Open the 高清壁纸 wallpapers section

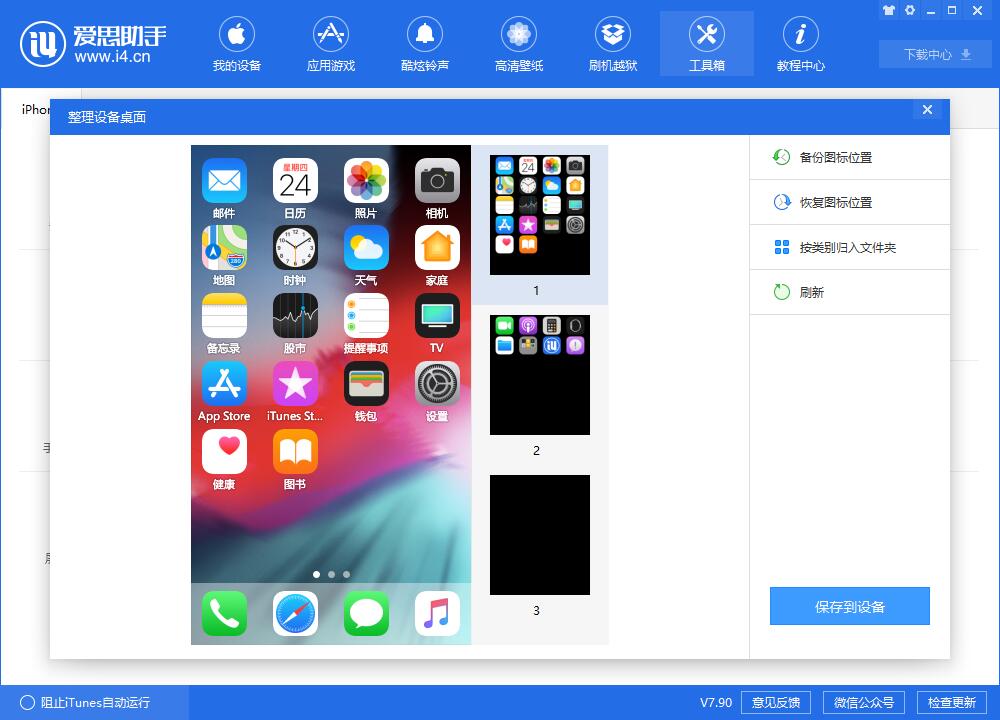[x=518, y=43]
